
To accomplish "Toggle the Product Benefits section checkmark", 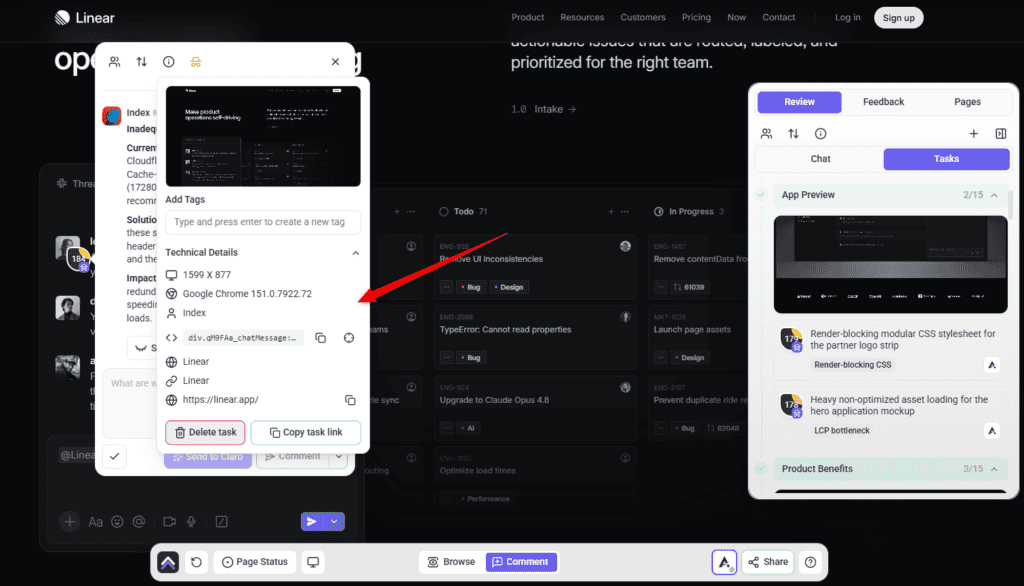I will click(761, 468).
